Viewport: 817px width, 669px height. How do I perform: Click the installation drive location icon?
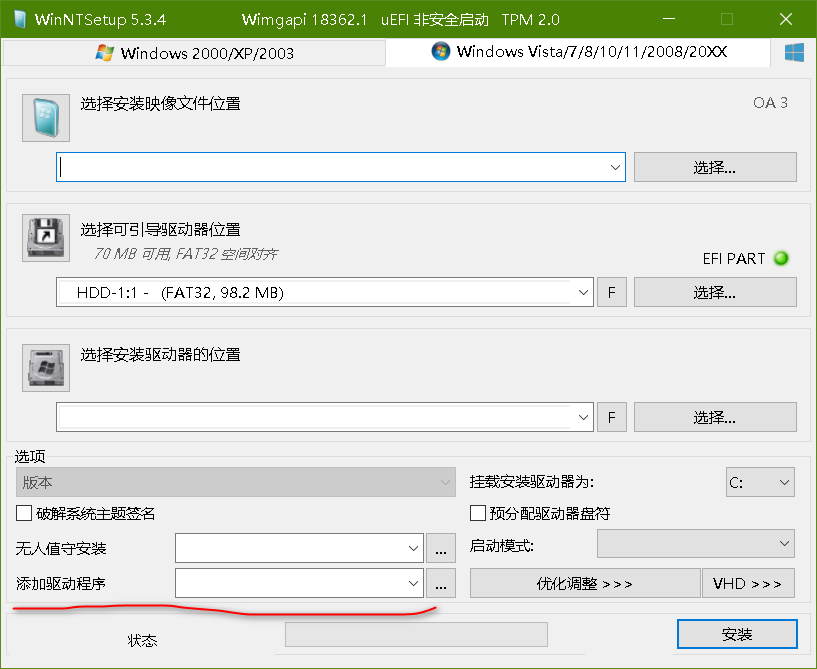[x=46, y=368]
